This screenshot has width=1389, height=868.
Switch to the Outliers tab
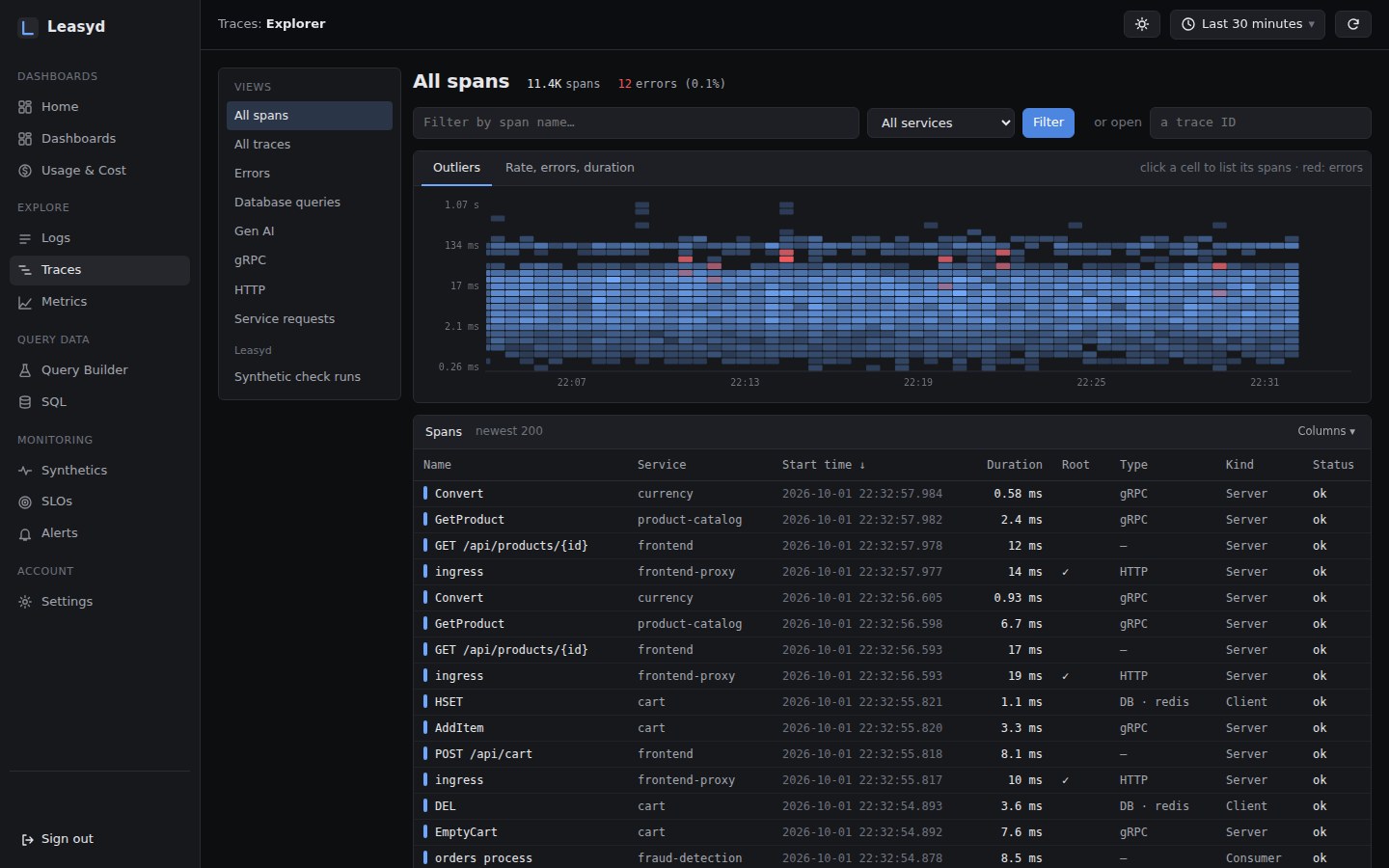coord(456,168)
